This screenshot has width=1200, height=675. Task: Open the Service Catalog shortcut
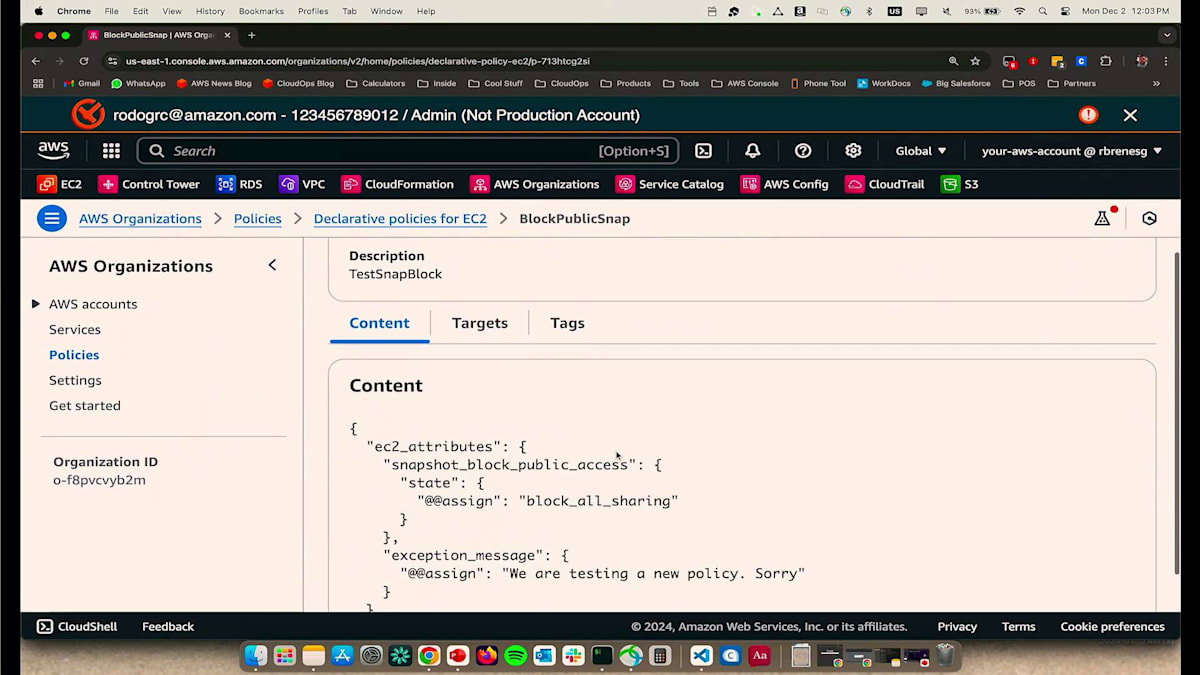669,184
